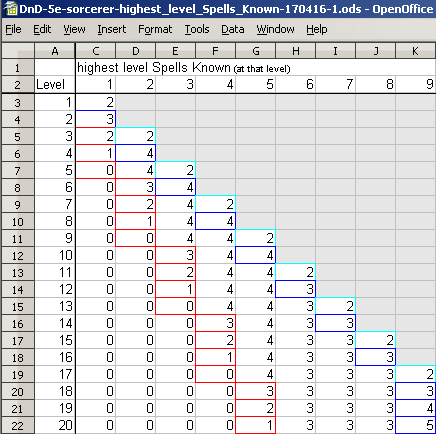Open the Data menu
This screenshot has height=434, width=436.
tap(233, 29)
